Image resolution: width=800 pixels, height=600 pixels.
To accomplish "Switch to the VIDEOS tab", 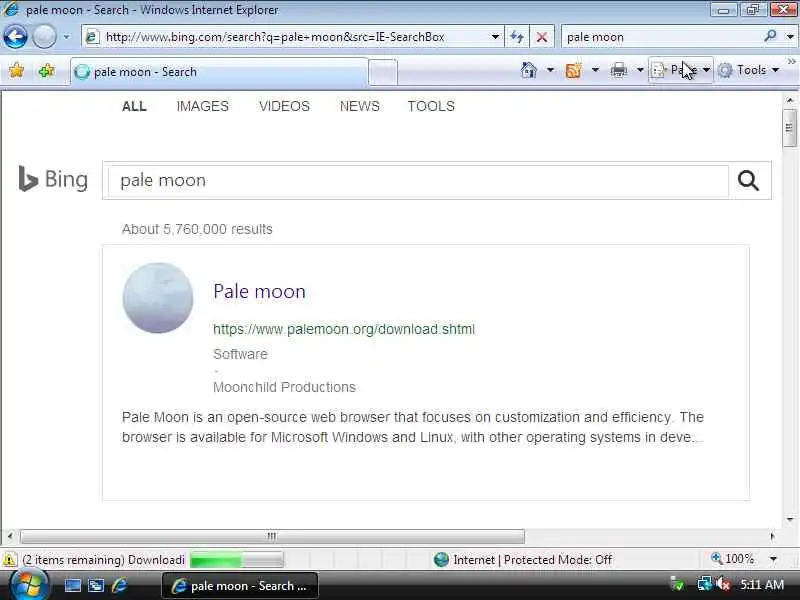I will pyautogui.click(x=284, y=106).
